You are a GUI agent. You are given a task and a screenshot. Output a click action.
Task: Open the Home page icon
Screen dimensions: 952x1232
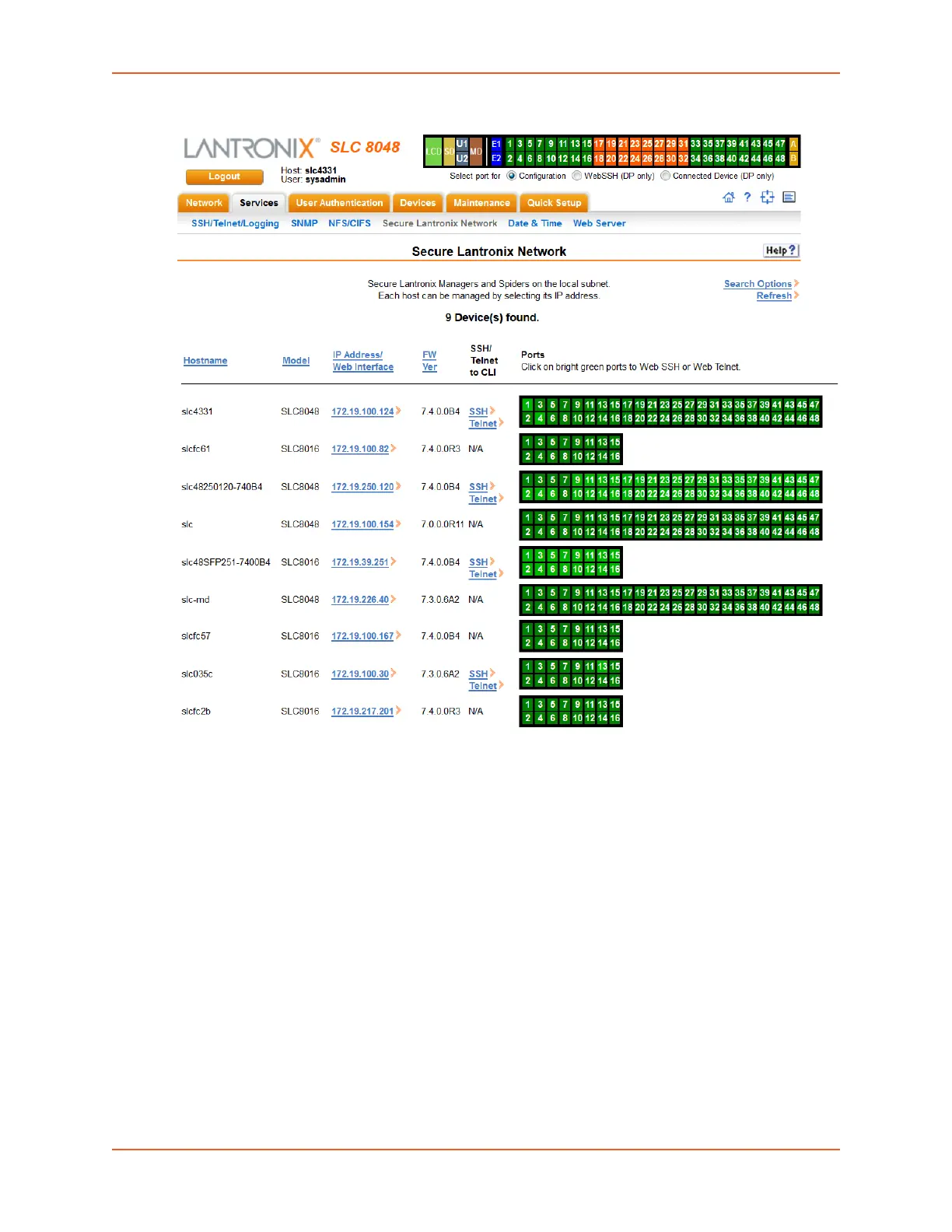[x=729, y=198]
